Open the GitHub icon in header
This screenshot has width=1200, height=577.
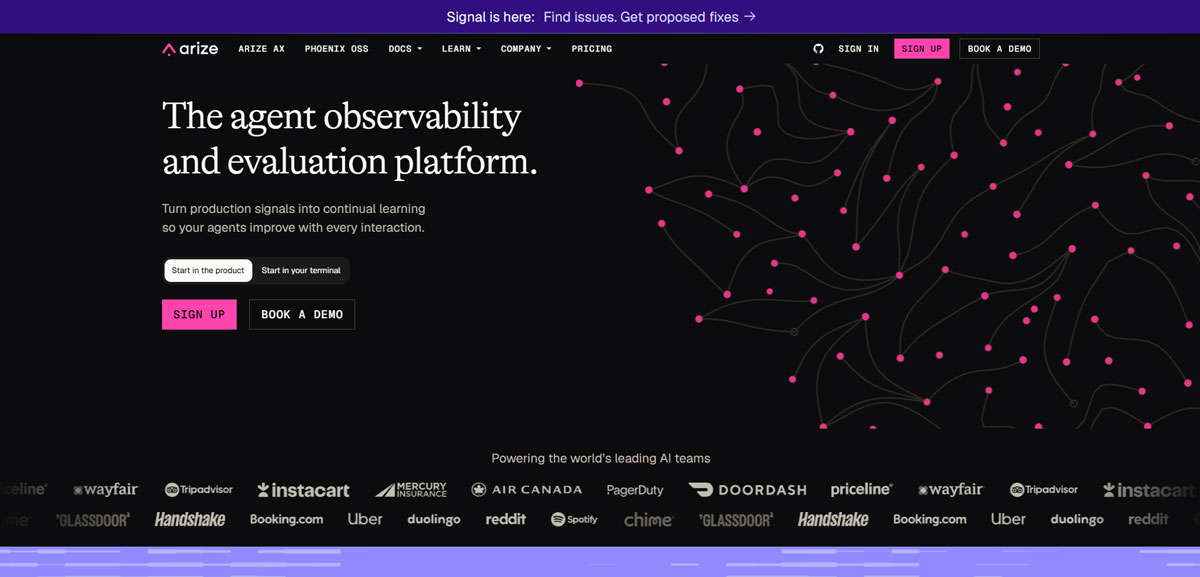coord(818,48)
